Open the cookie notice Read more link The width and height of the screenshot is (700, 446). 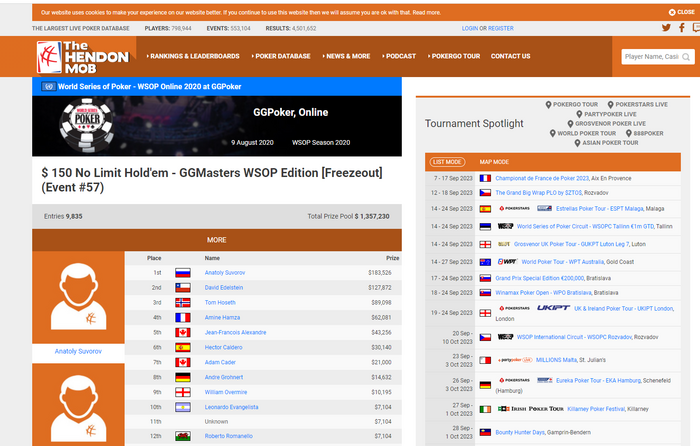pyautogui.click(x=426, y=13)
